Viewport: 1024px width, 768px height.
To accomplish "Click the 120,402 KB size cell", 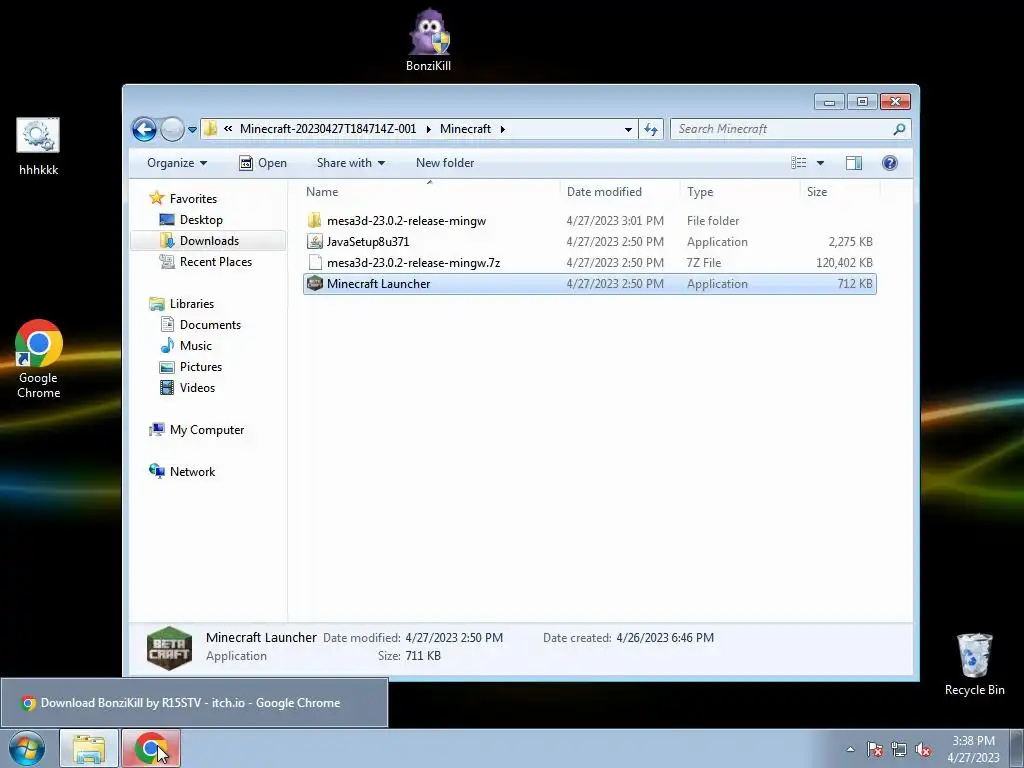I will pos(844,263).
